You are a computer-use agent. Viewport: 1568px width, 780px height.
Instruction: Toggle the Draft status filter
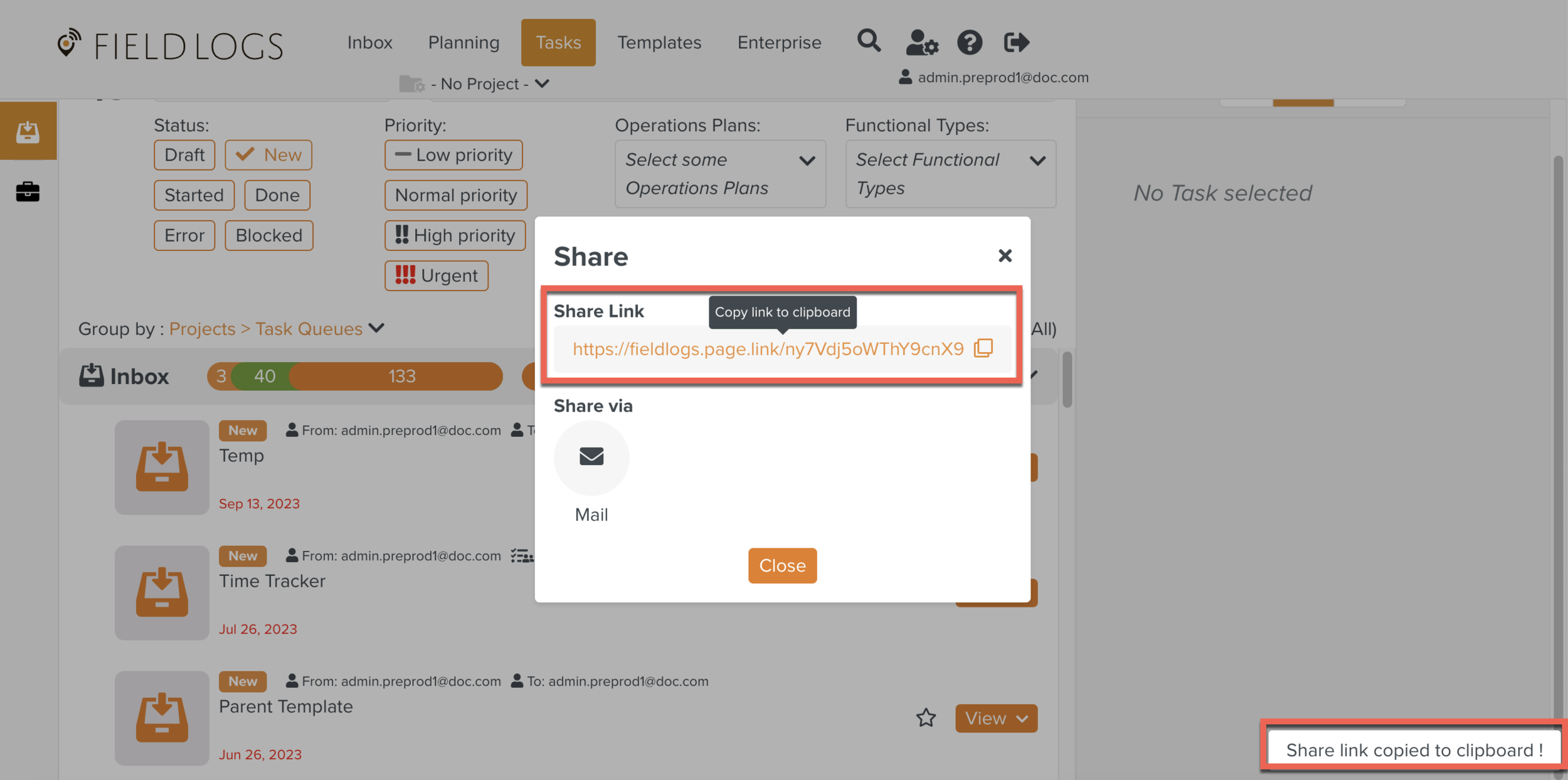tap(184, 155)
